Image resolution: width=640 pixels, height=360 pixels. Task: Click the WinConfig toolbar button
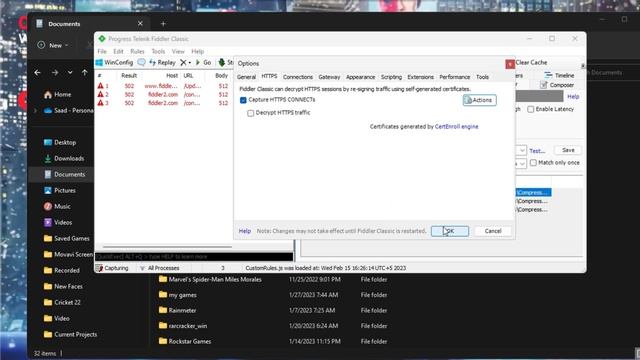click(114, 62)
